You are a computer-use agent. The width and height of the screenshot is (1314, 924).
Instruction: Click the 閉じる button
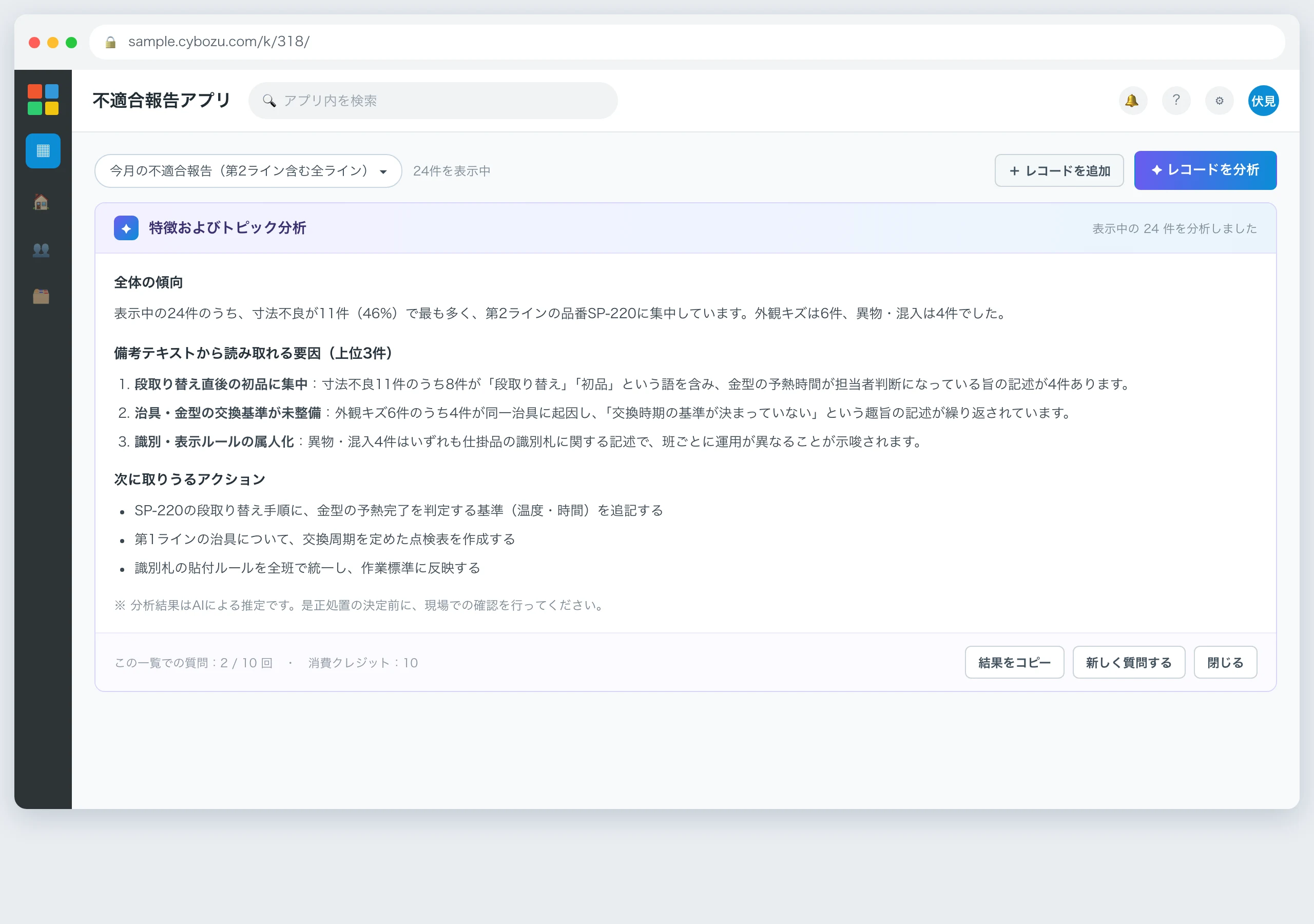(1225, 662)
